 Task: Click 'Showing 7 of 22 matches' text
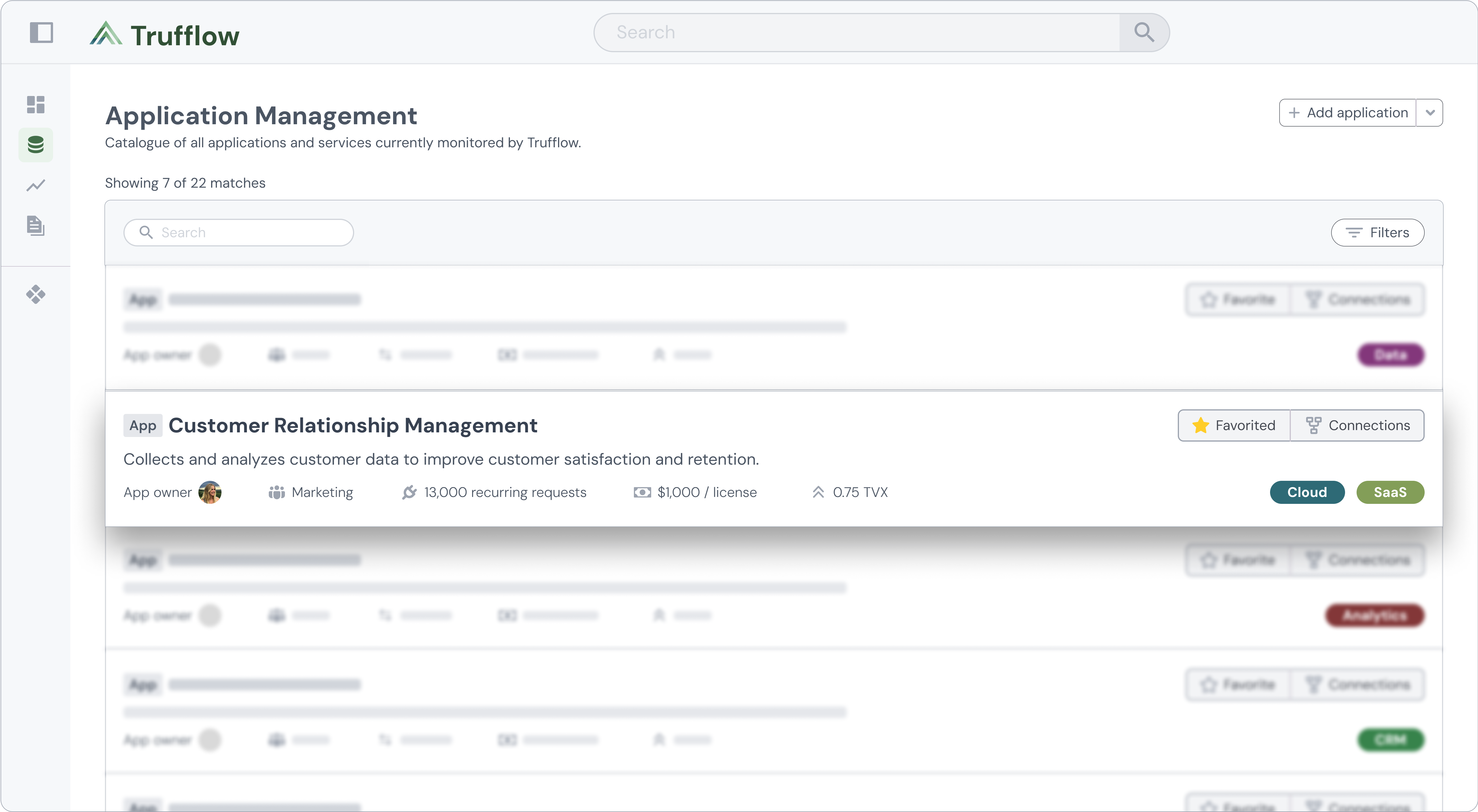[185, 183]
